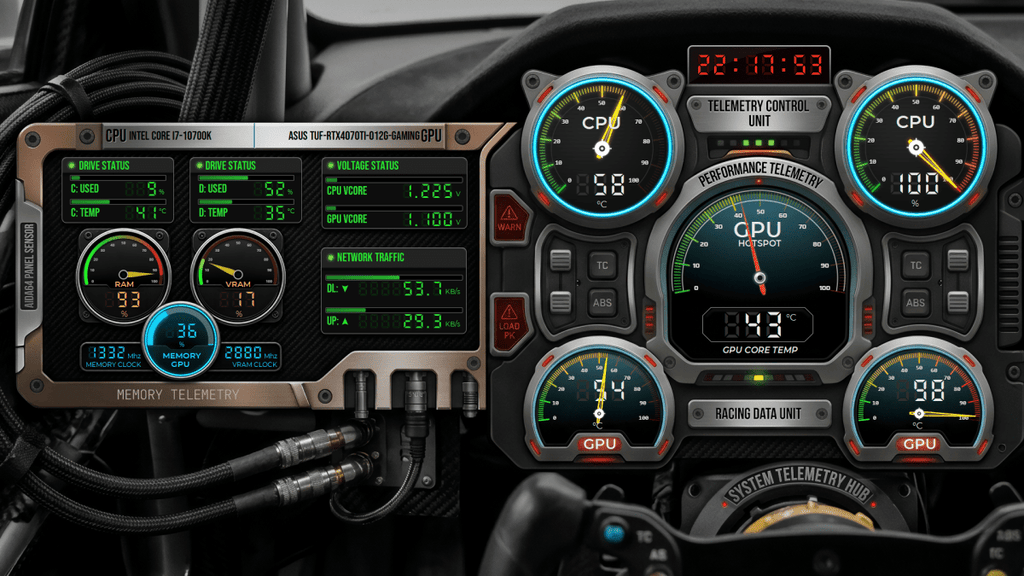Click the red WARN triangle button

click(509, 217)
